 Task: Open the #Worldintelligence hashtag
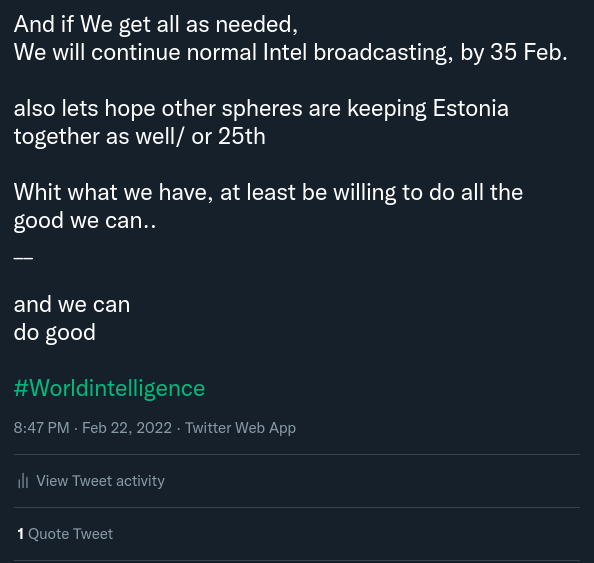(109, 388)
